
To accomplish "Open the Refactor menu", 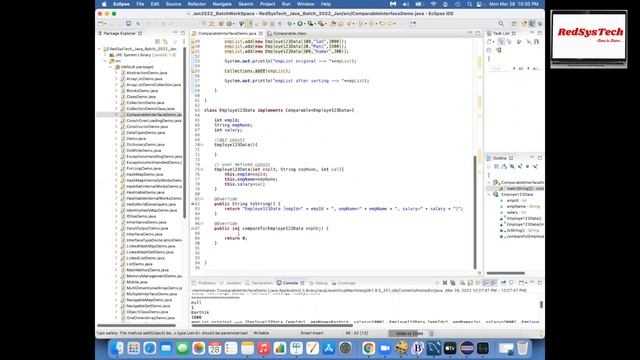I will pyautogui.click(x=197, y=4).
